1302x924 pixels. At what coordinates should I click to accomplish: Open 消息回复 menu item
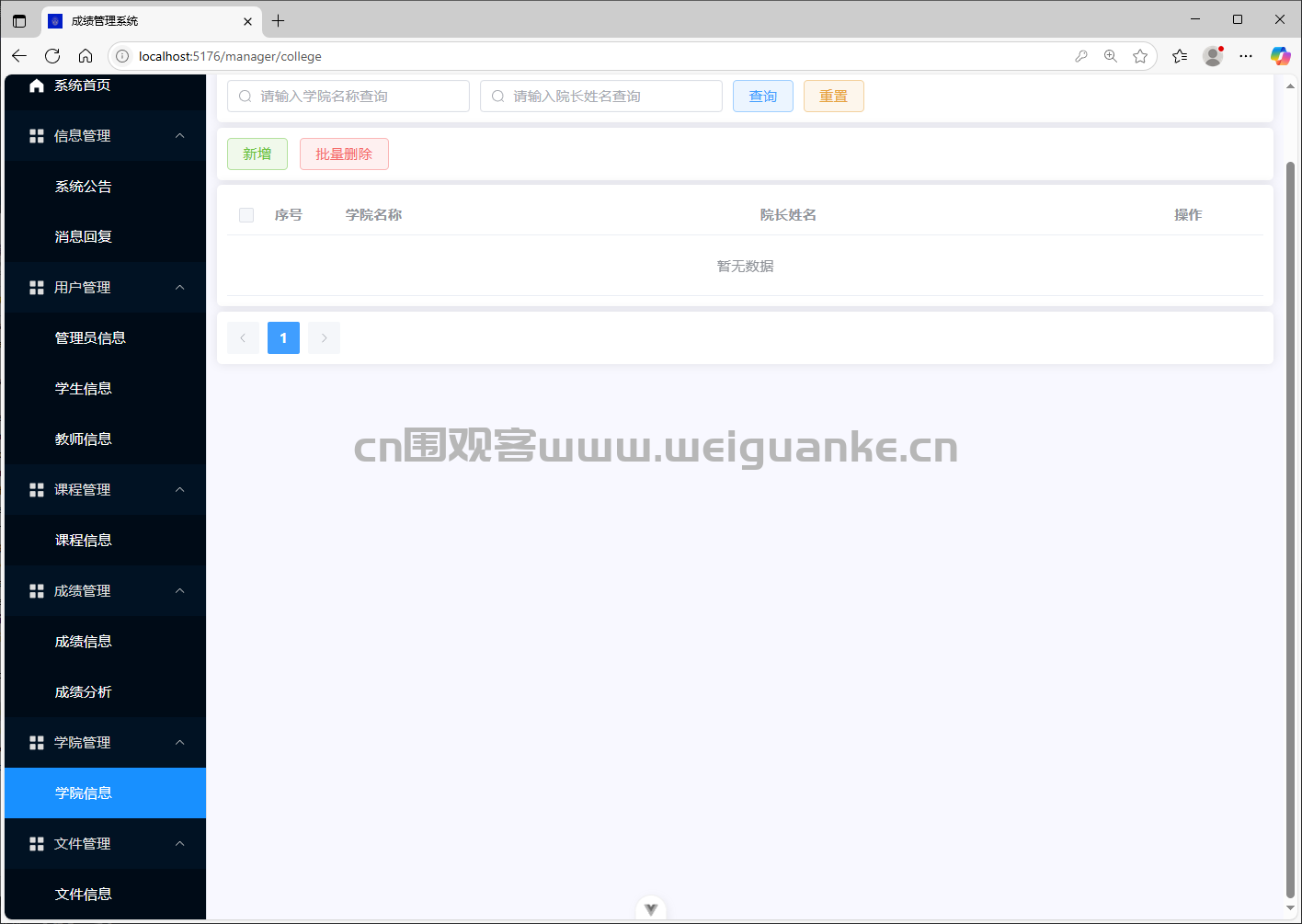tap(105, 237)
